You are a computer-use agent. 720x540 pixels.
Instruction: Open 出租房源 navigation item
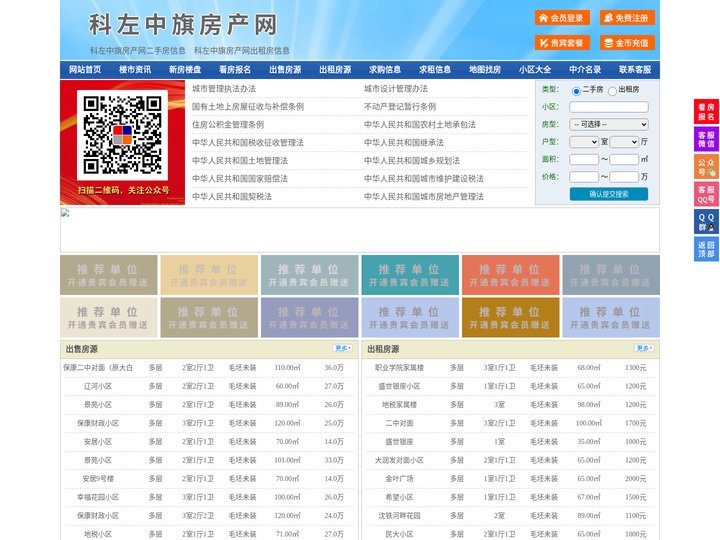[x=335, y=70]
